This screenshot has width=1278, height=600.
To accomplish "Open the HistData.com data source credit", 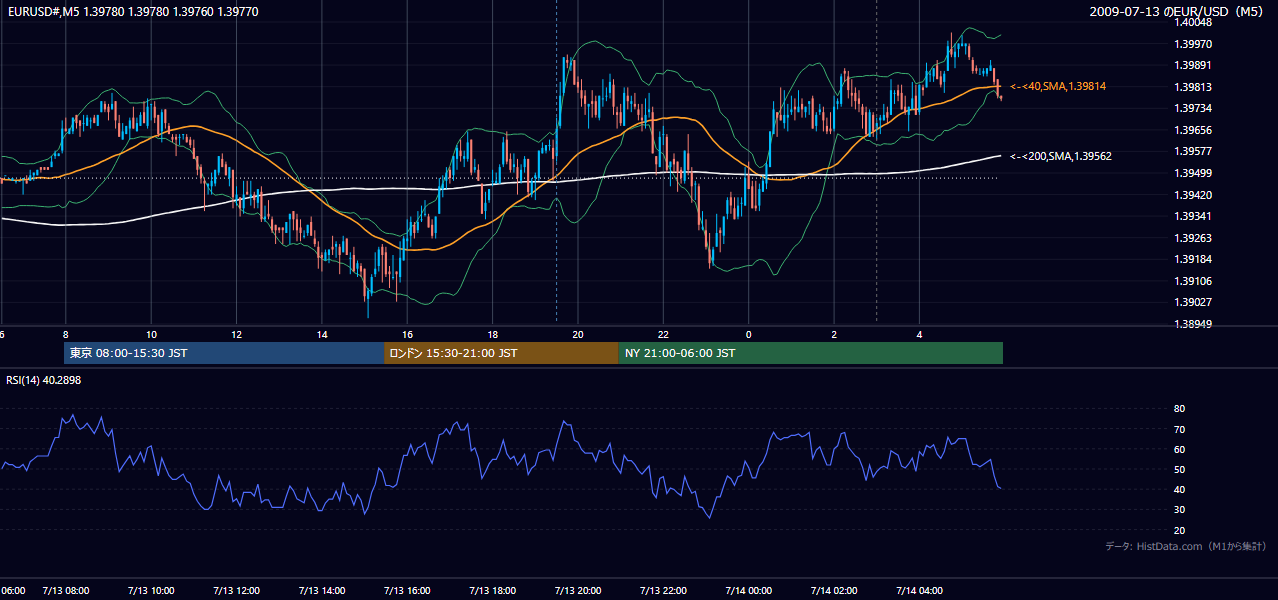I will tap(1186, 546).
